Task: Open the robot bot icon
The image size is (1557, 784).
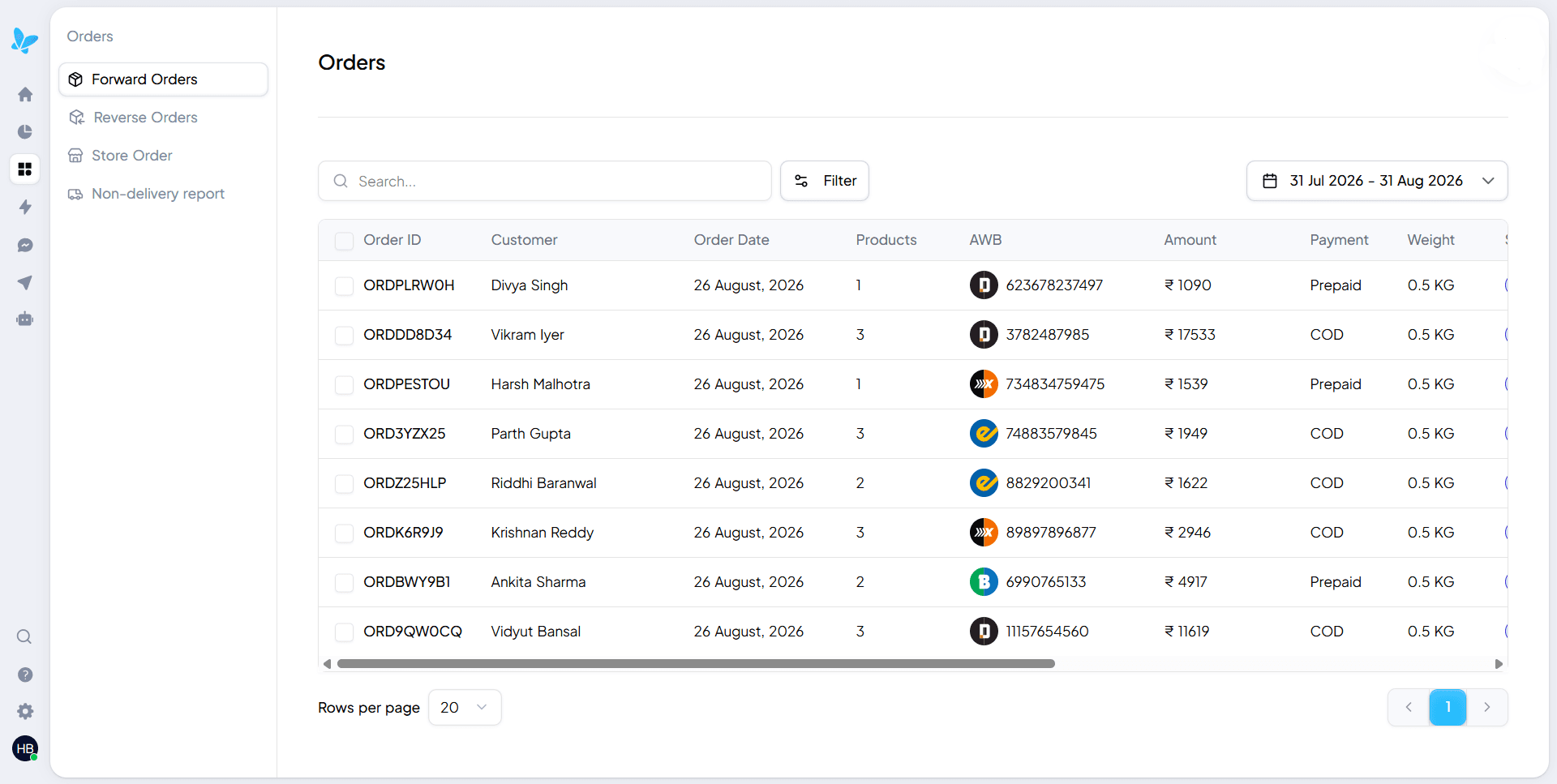Action: click(25, 319)
